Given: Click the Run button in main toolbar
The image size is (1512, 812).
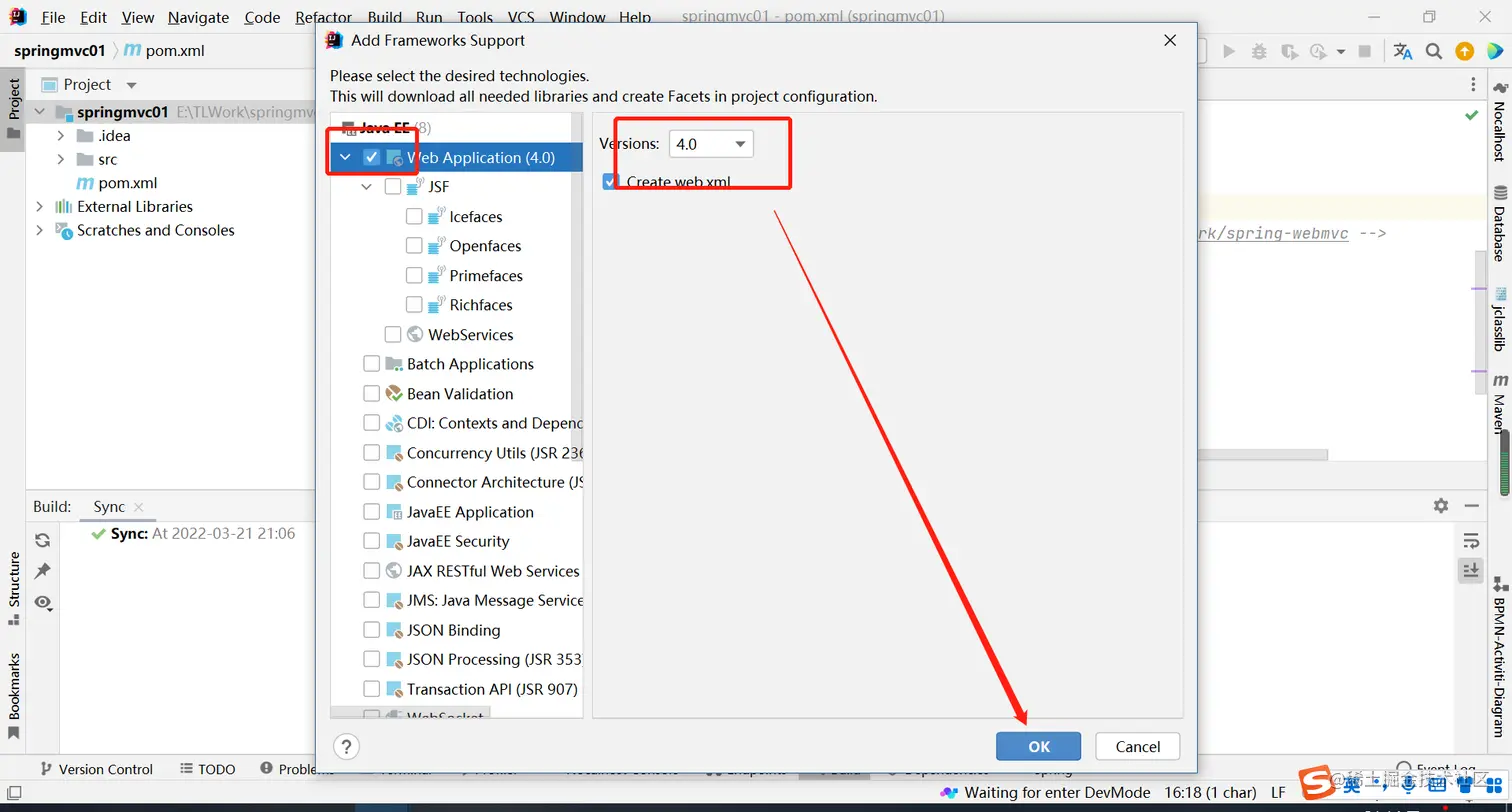Looking at the screenshot, I should pyautogui.click(x=1229, y=51).
